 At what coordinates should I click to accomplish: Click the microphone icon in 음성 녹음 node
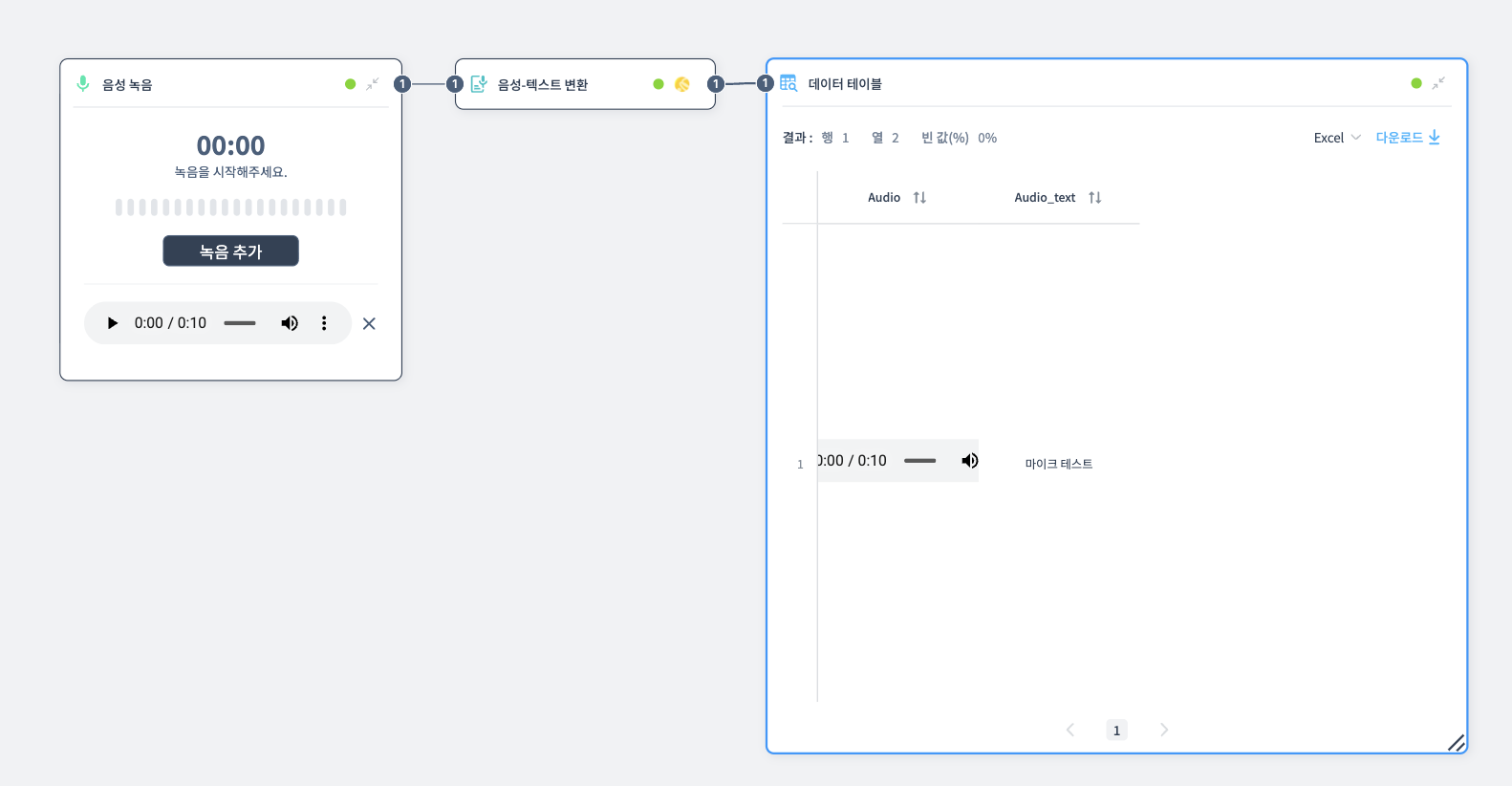point(83,84)
